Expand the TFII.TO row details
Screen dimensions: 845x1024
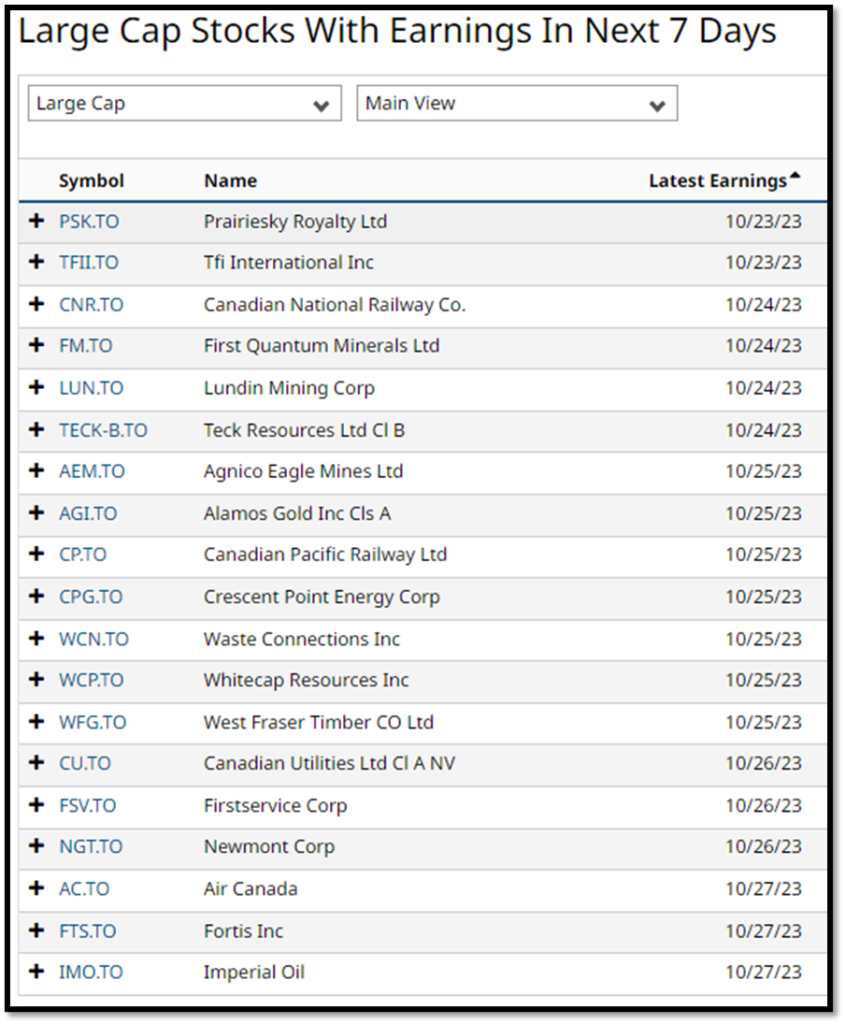click(37, 262)
